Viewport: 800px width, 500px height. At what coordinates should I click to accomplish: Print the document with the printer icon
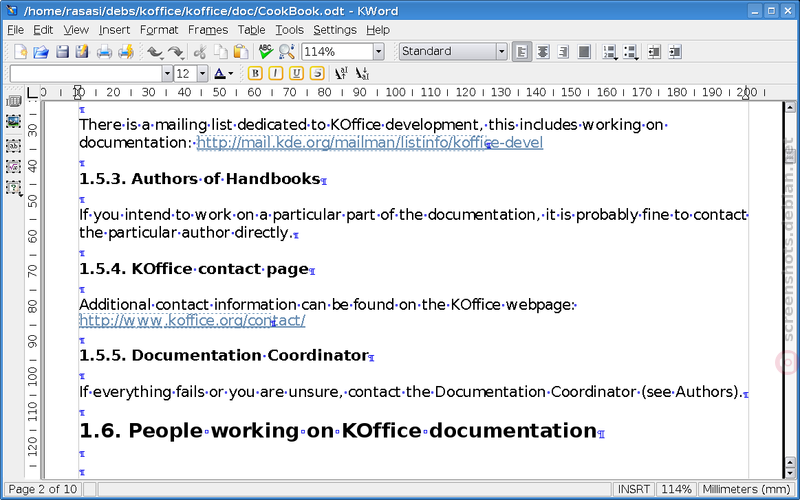[104, 52]
